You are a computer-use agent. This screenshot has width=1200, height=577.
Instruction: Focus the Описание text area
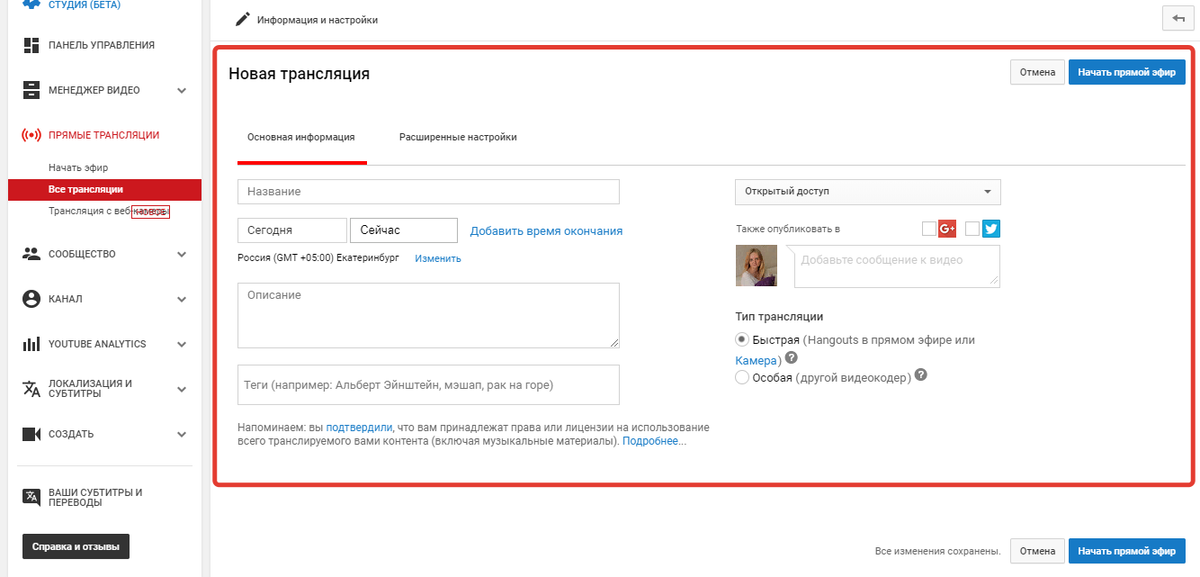(x=428, y=315)
